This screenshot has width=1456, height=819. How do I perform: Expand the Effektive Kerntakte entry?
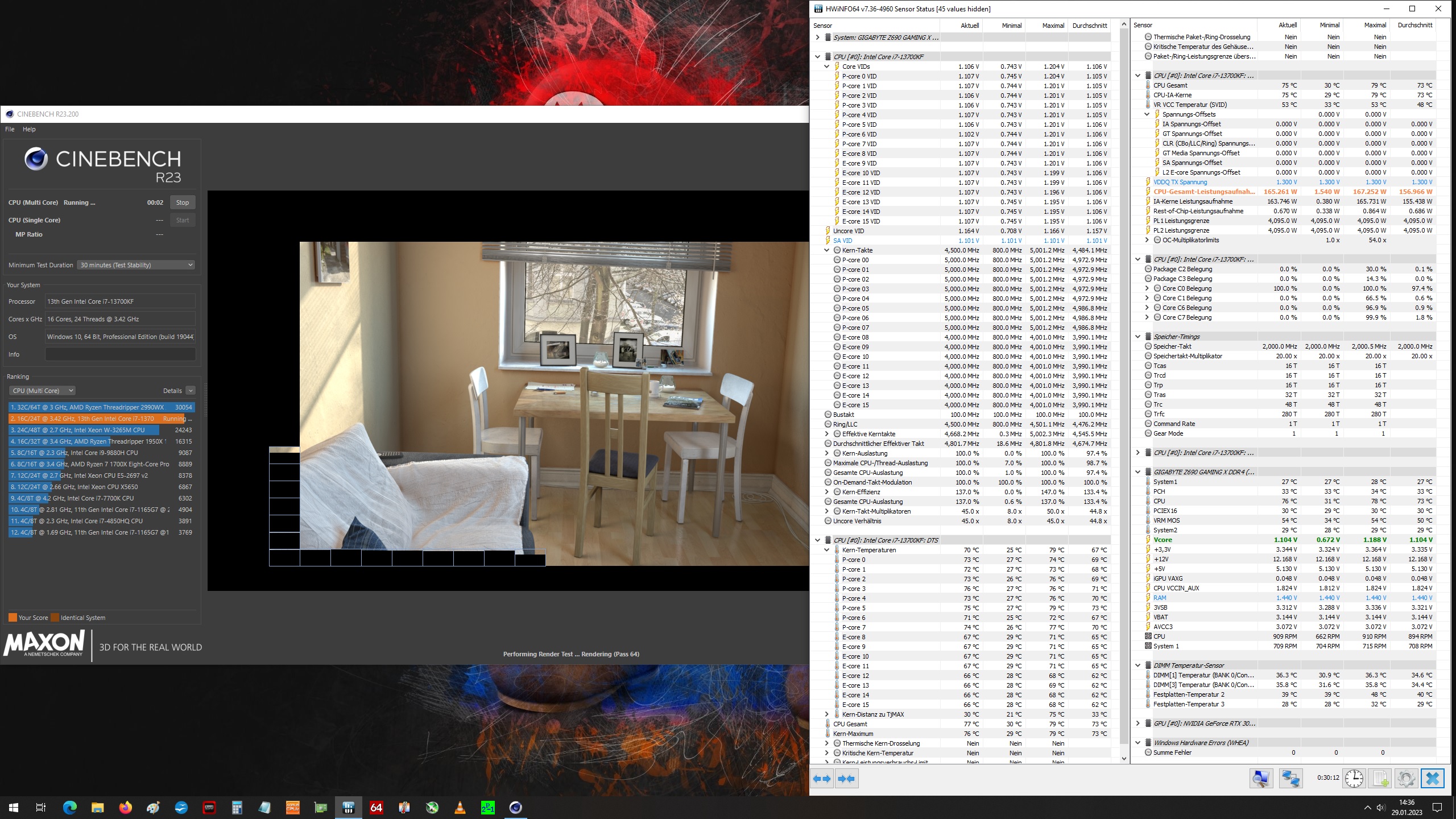(827, 433)
